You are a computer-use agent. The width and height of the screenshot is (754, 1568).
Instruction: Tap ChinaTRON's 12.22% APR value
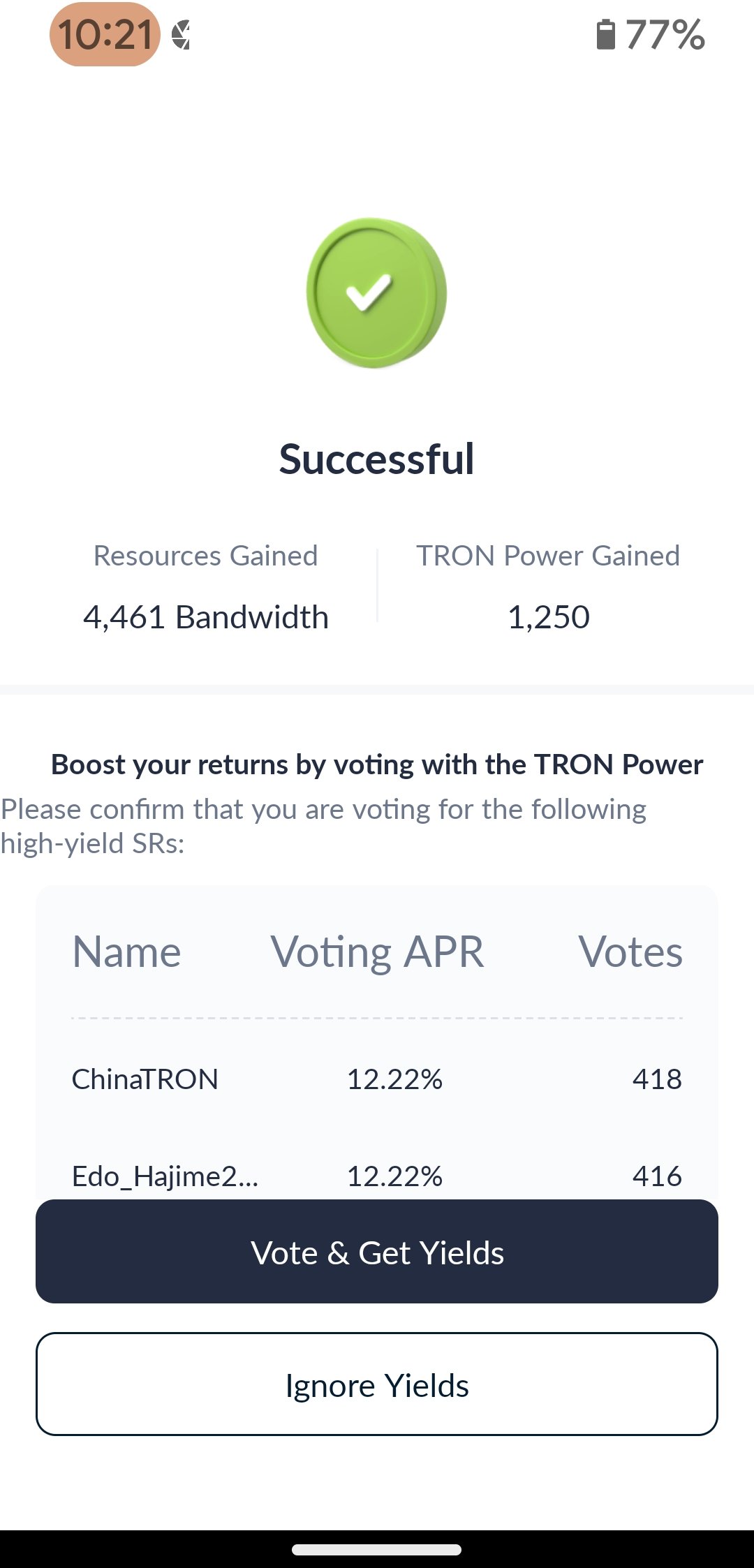pyautogui.click(x=394, y=1079)
